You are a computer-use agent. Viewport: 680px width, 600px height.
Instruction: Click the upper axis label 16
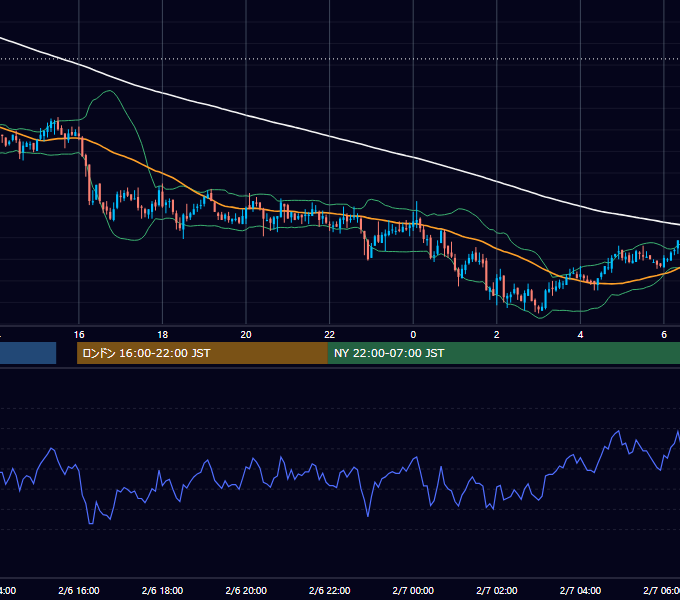pos(79,335)
